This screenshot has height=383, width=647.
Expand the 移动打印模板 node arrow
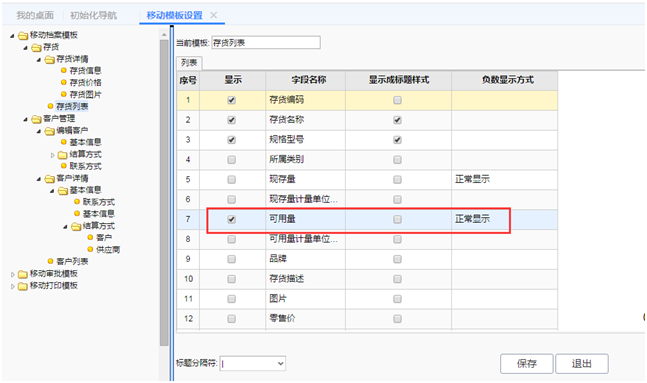pyautogui.click(x=12, y=286)
